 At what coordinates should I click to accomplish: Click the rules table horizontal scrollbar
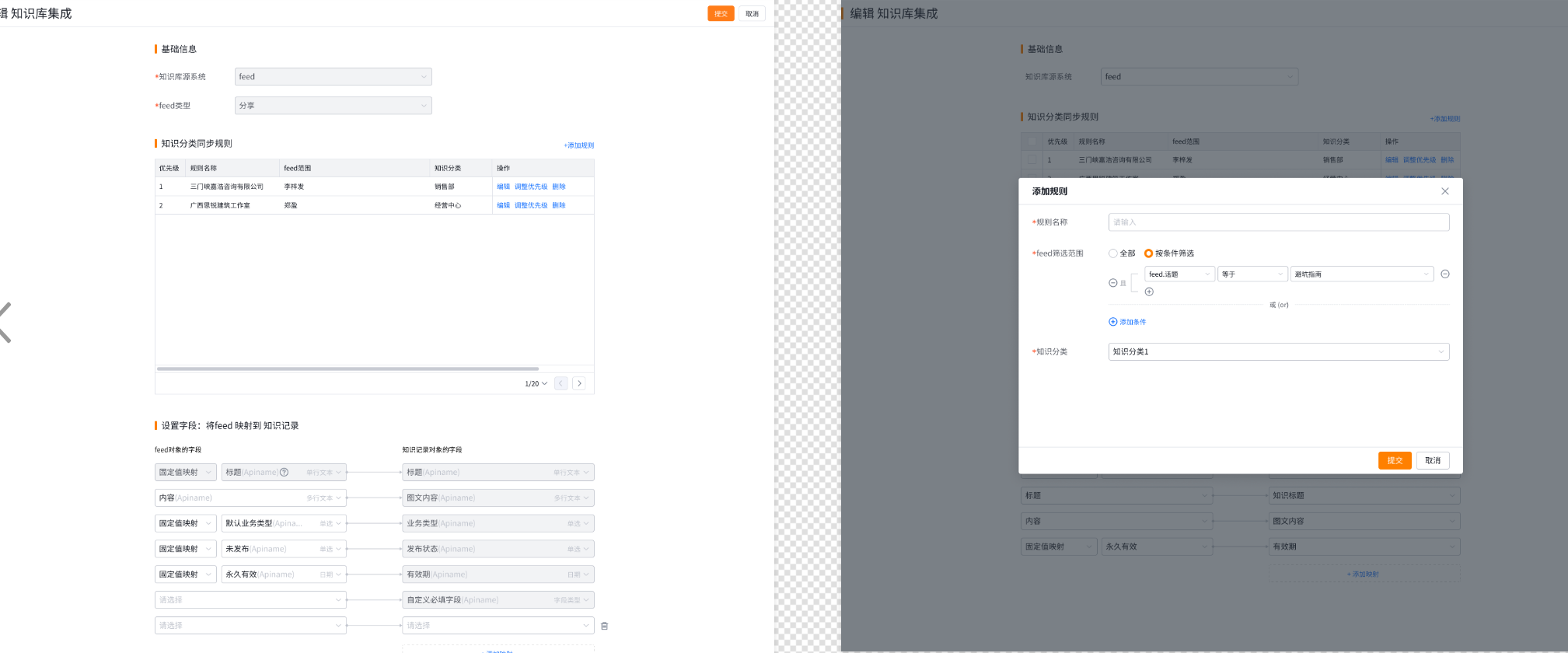coord(347,368)
